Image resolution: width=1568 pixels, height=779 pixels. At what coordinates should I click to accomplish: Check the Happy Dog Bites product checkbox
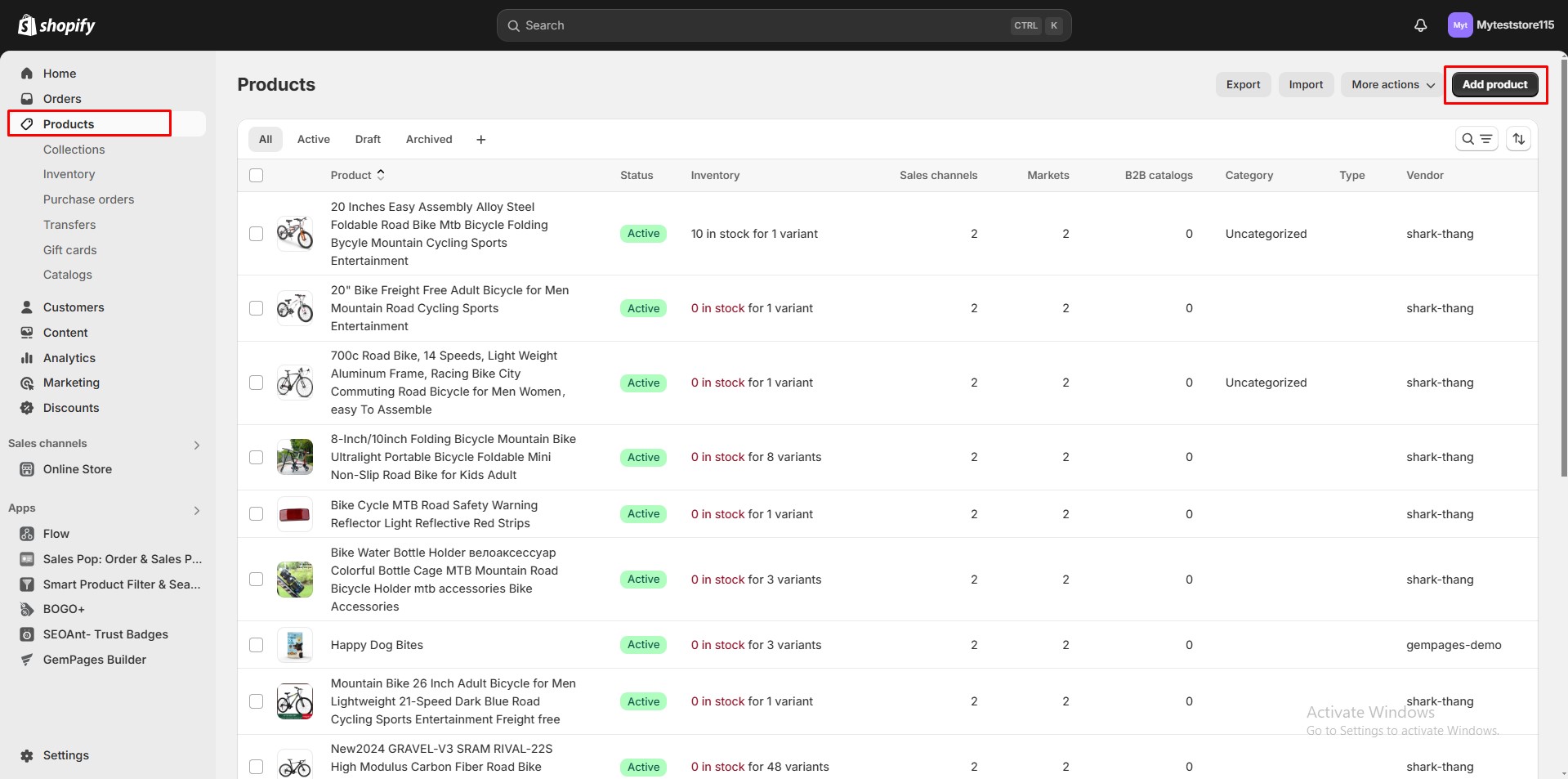[257, 645]
